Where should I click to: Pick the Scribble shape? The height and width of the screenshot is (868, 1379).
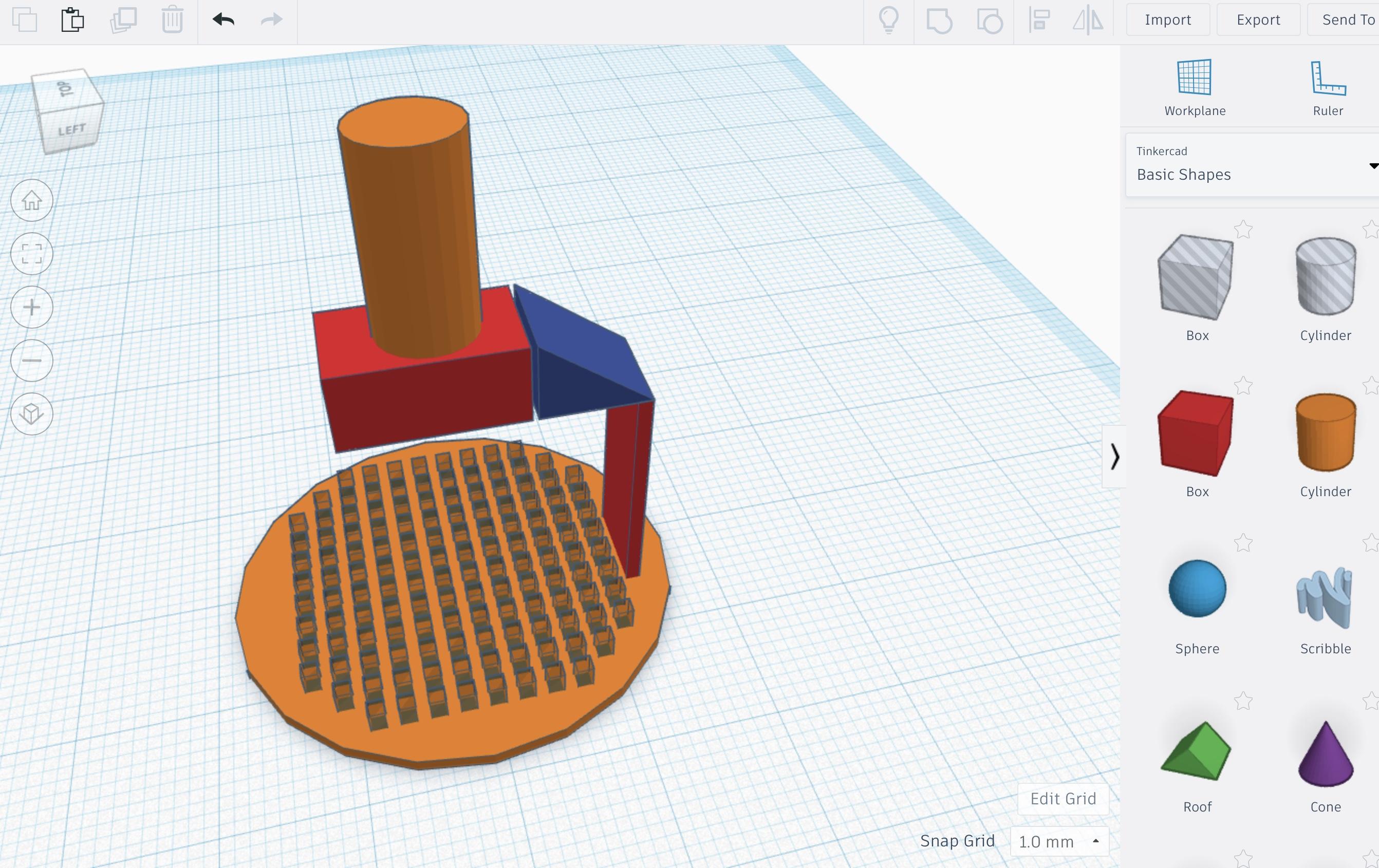pos(1325,597)
